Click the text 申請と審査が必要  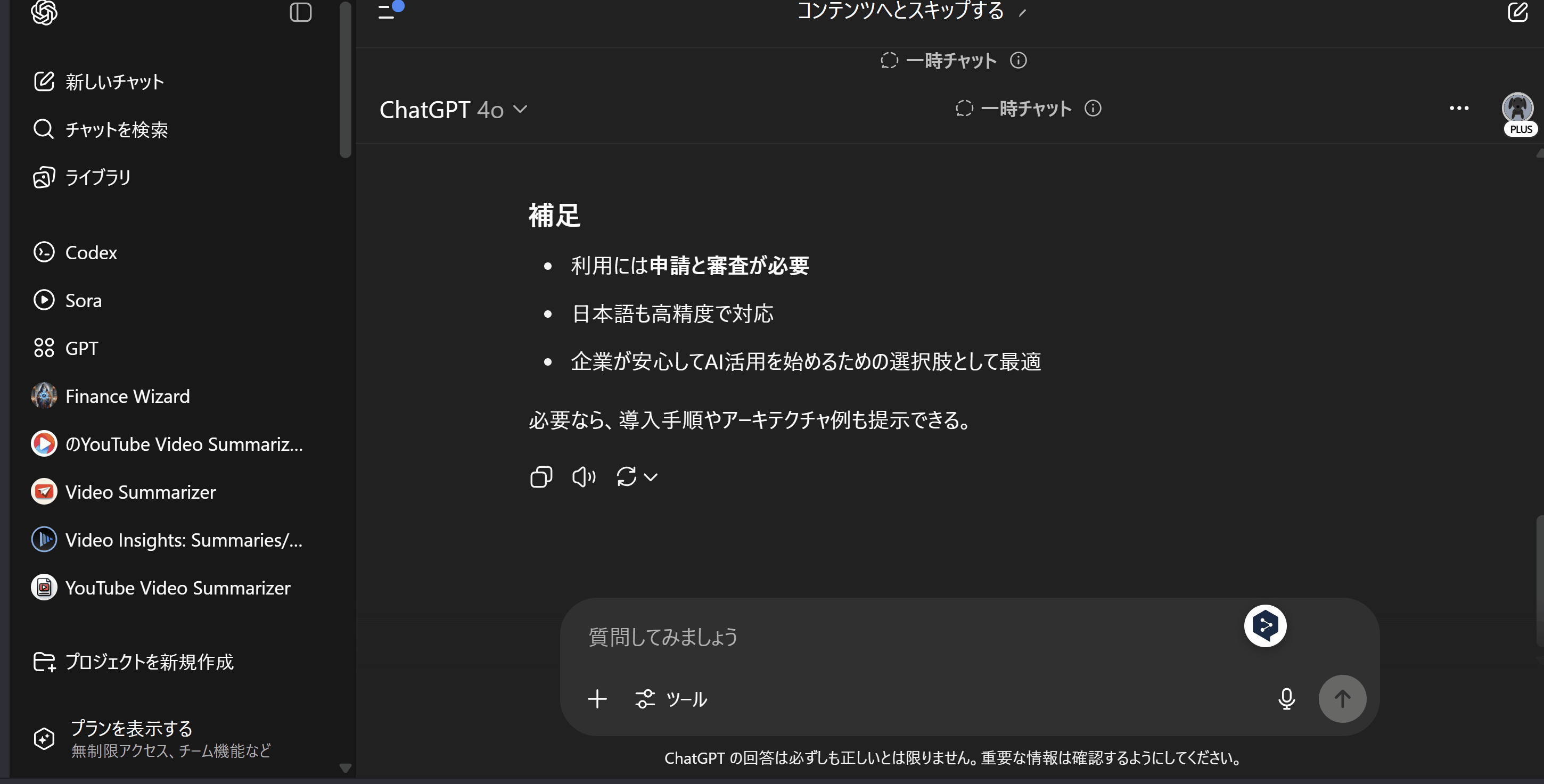729,266
